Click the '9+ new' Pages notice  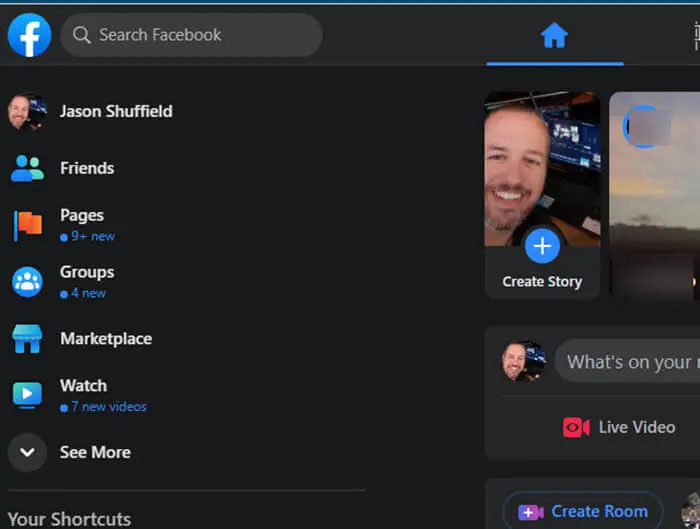tap(88, 236)
